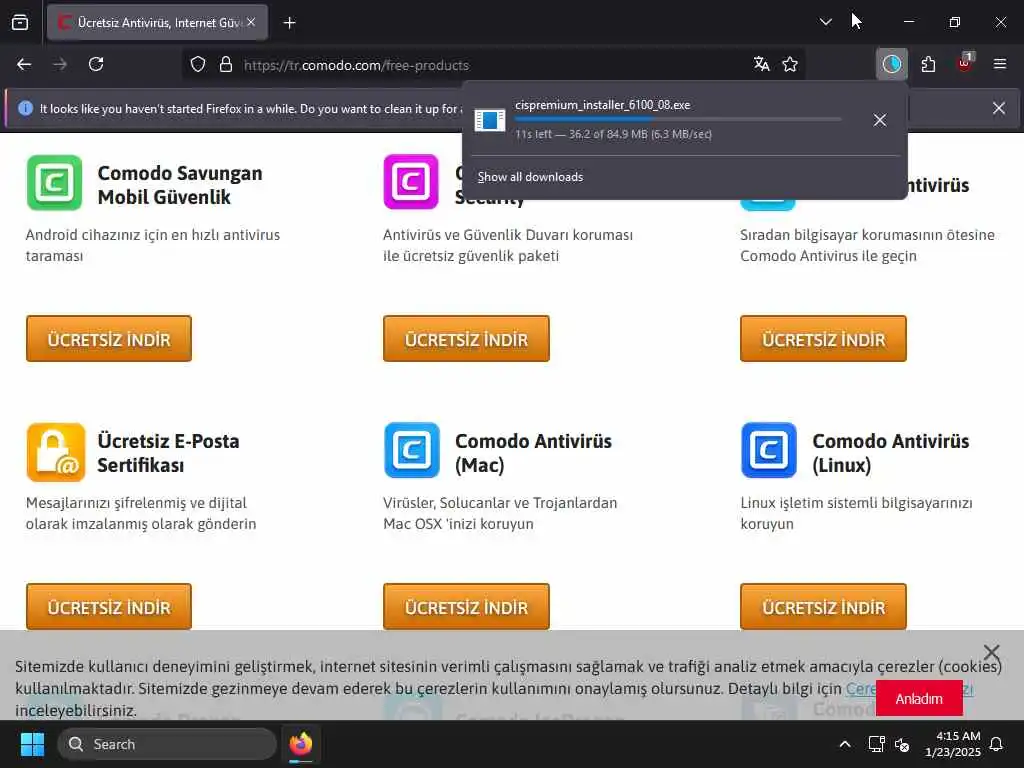The width and height of the screenshot is (1024, 768).
Task: Open the uBlock Origin extension icon
Action: pos(965,63)
